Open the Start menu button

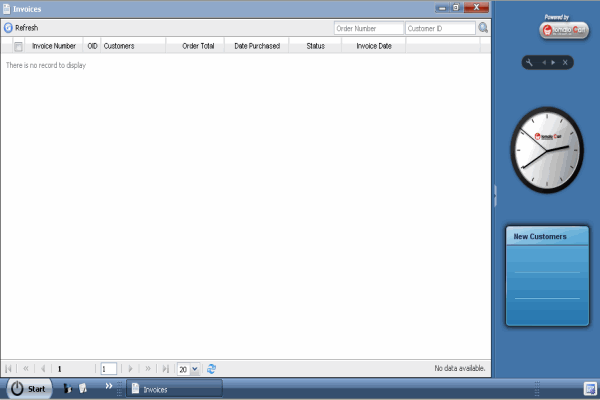pyautogui.click(x=29, y=388)
